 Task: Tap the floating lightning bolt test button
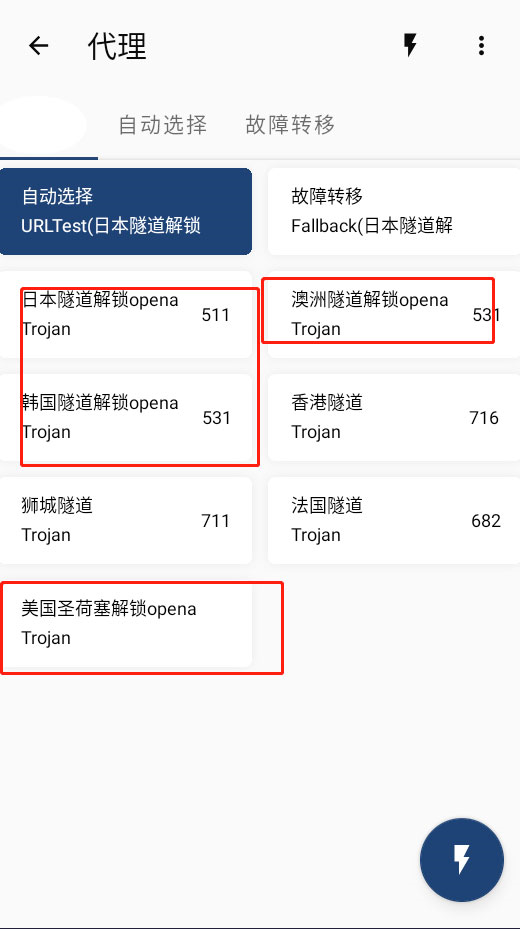(x=462, y=860)
